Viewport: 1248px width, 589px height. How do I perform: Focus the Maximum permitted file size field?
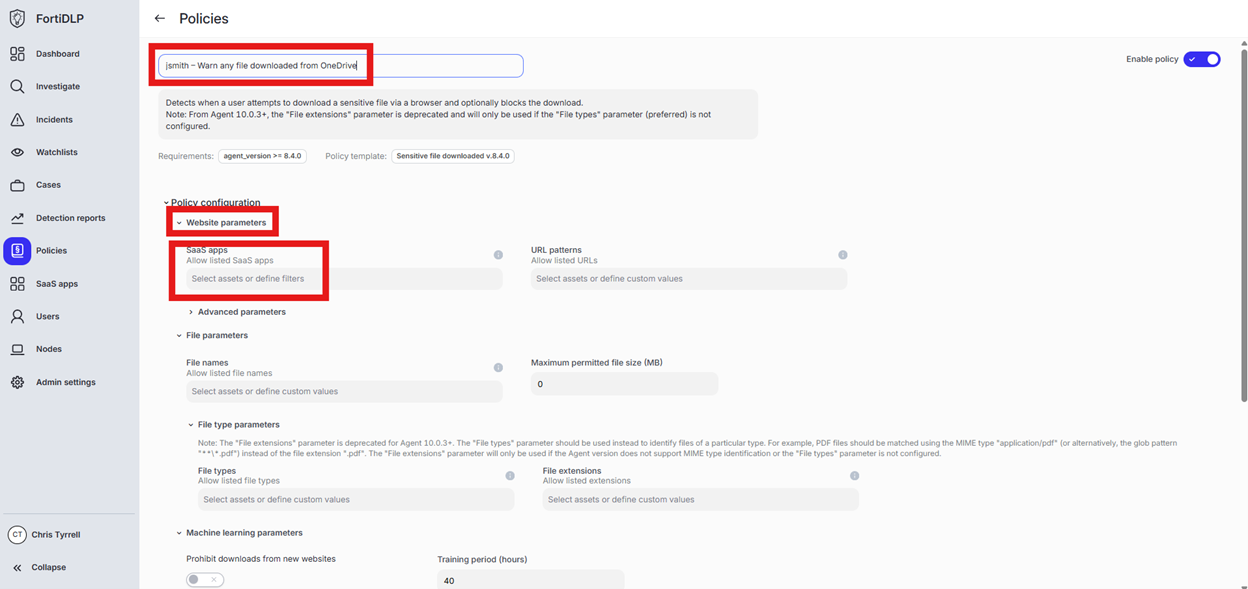coord(624,384)
